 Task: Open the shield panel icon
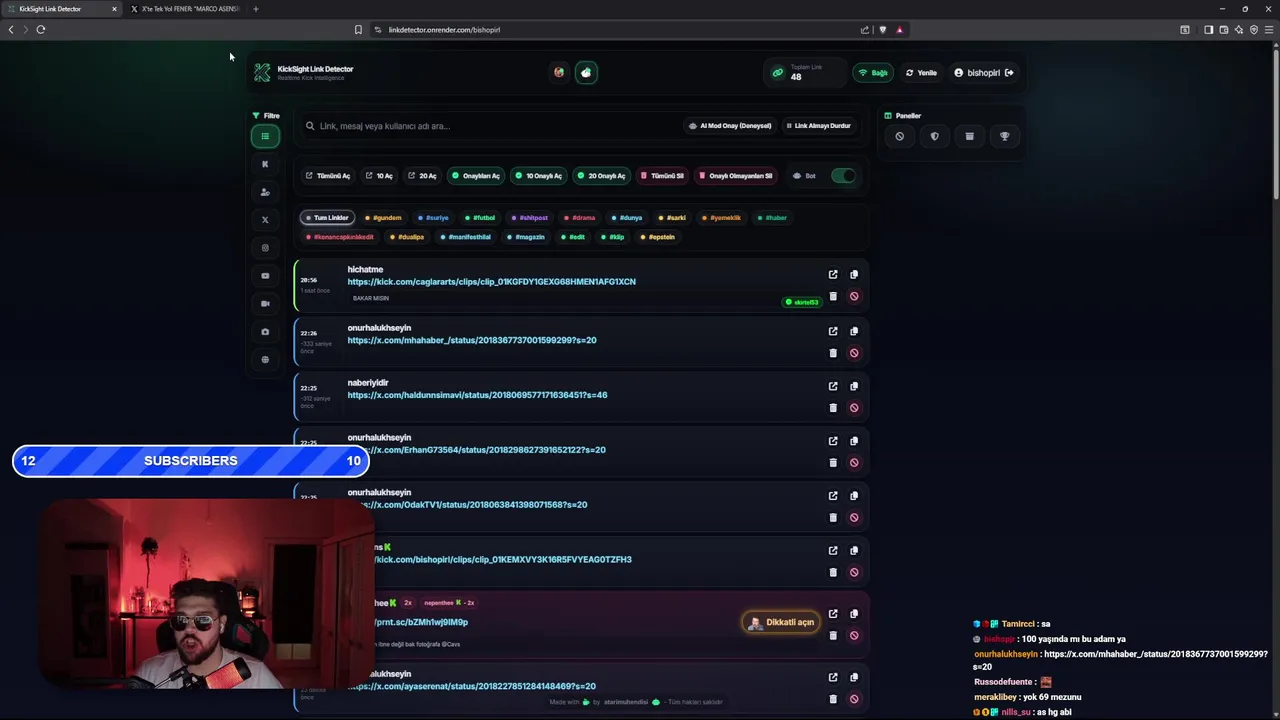pyautogui.click(x=934, y=136)
